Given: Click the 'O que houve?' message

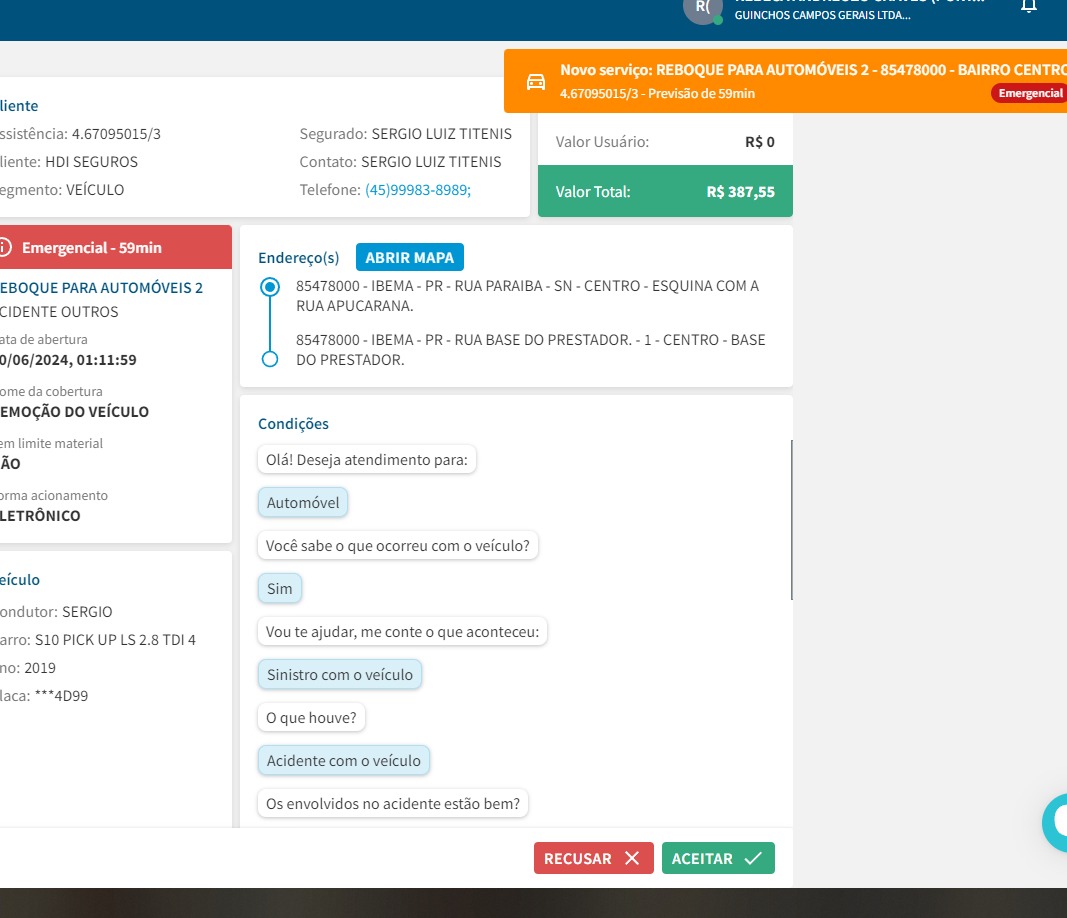Looking at the screenshot, I should click(x=311, y=717).
